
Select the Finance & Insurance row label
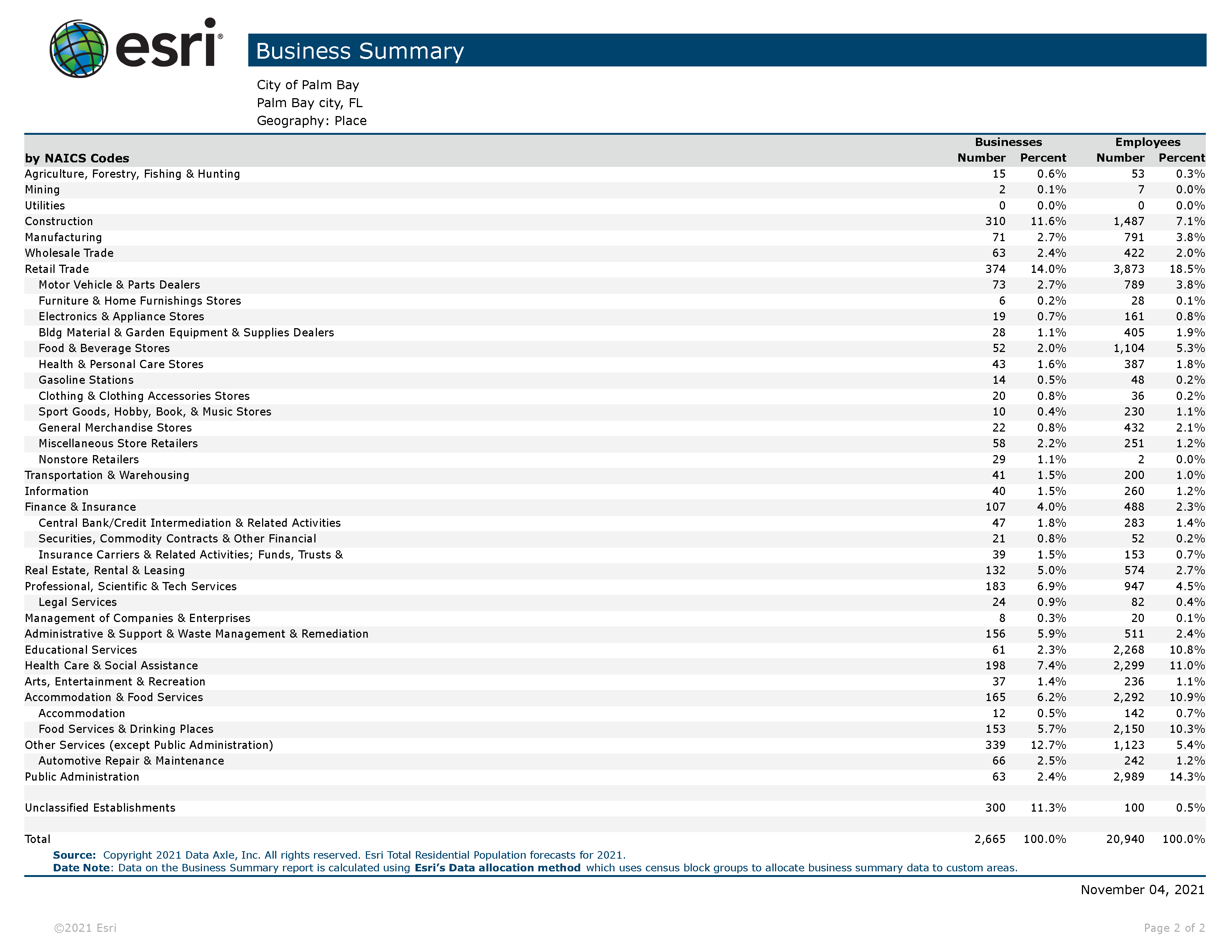pos(80,507)
